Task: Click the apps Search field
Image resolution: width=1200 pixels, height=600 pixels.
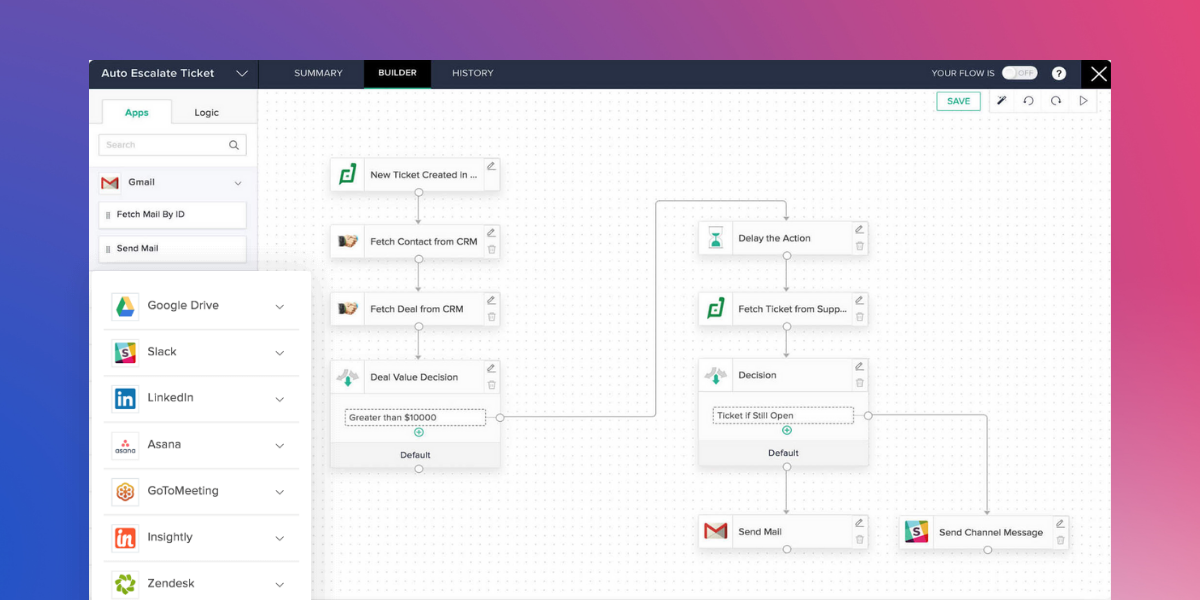Action: [x=165, y=145]
